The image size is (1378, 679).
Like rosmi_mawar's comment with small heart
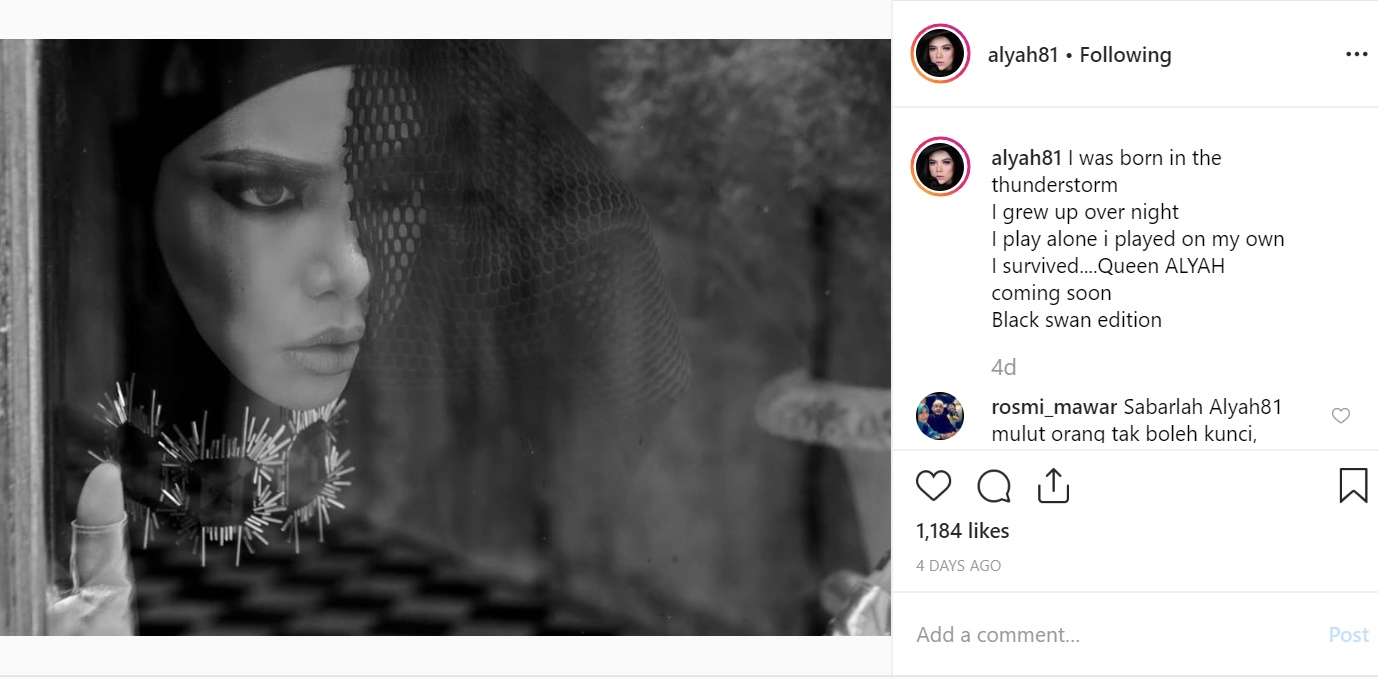[1341, 416]
